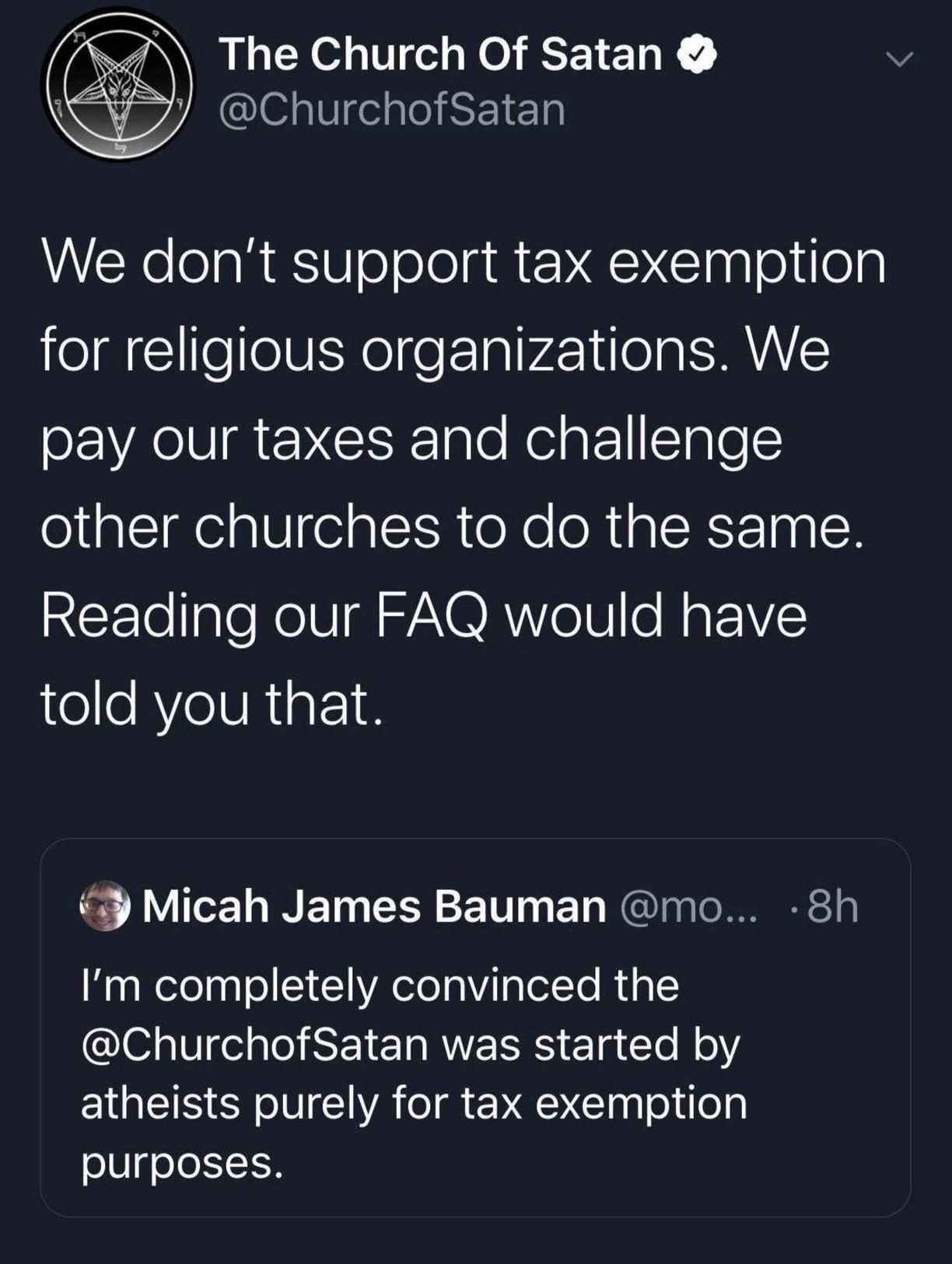The image size is (952, 1264).
Task: Follow the @ChurchofSatan mention inside quoted tweet
Action: tap(255, 1044)
